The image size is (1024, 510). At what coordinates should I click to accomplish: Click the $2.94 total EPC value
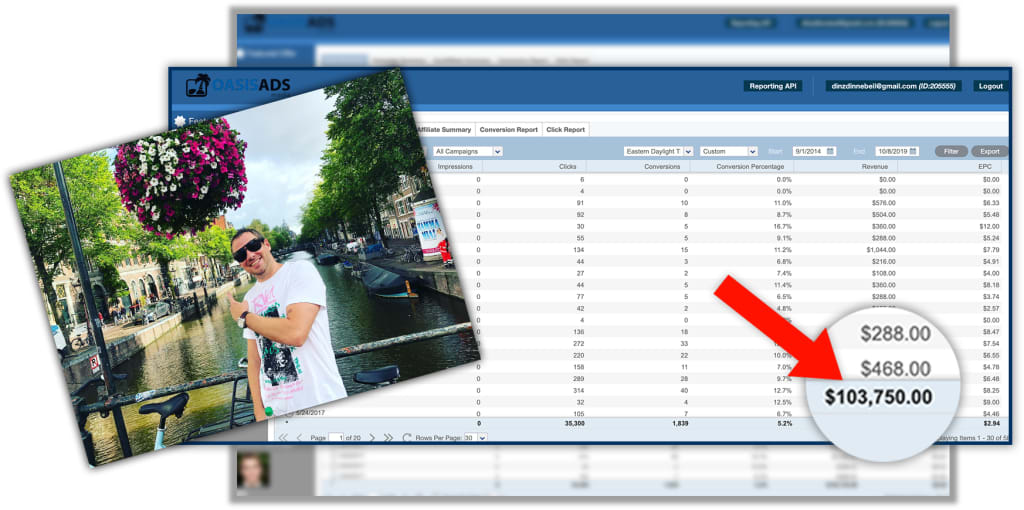coord(992,424)
